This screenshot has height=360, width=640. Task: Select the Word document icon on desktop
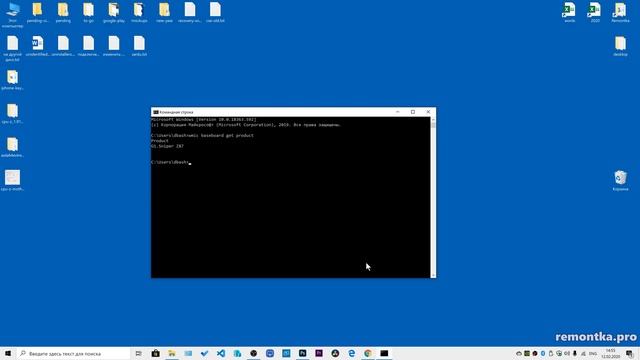click(x=38, y=46)
